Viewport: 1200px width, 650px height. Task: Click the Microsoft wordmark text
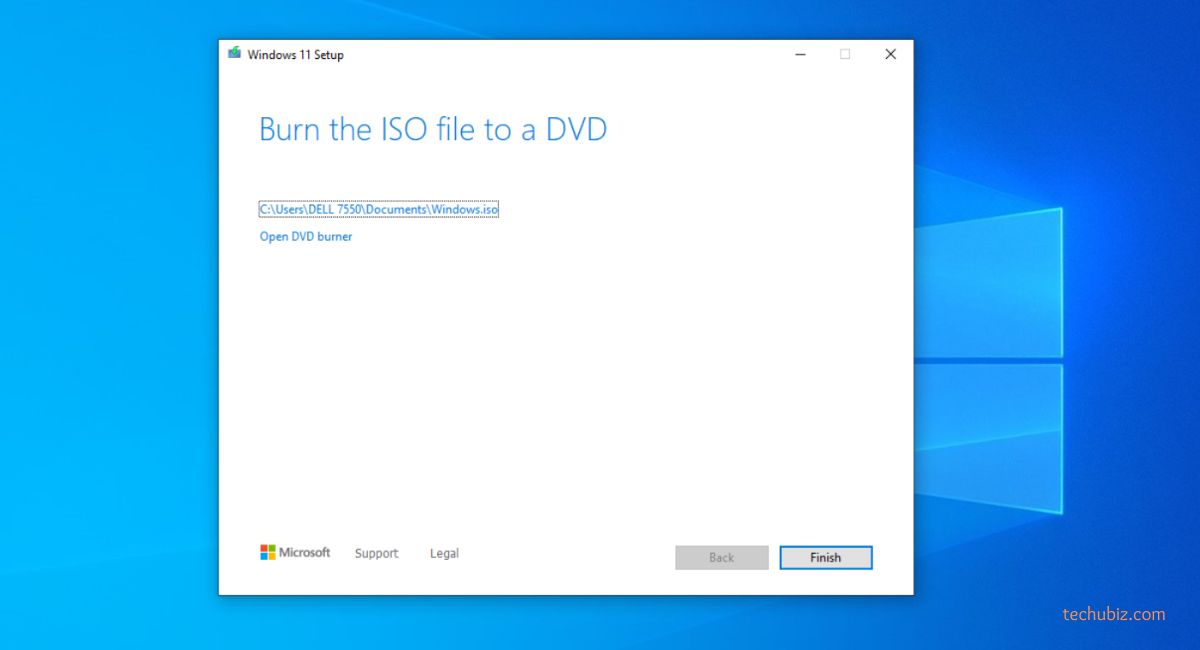[x=304, y=552]
